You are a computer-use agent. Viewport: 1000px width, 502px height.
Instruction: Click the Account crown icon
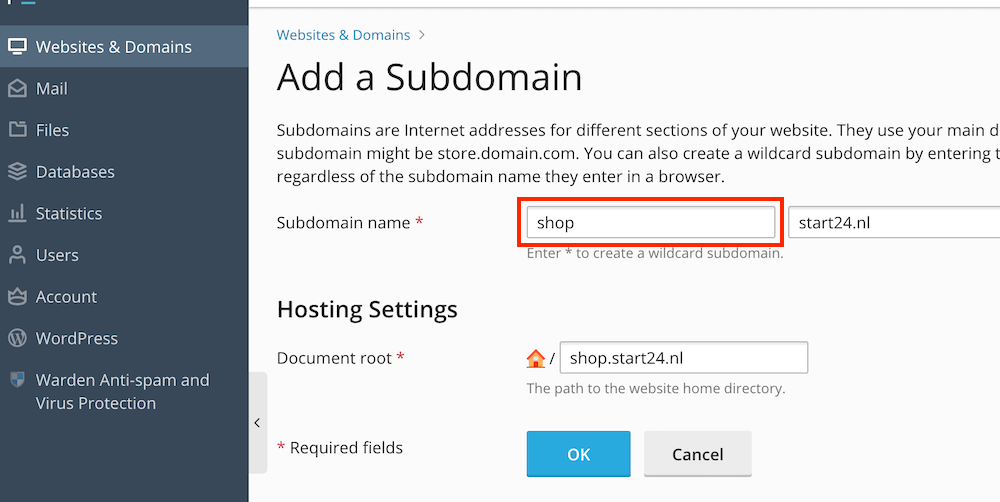tap(17, 297)
